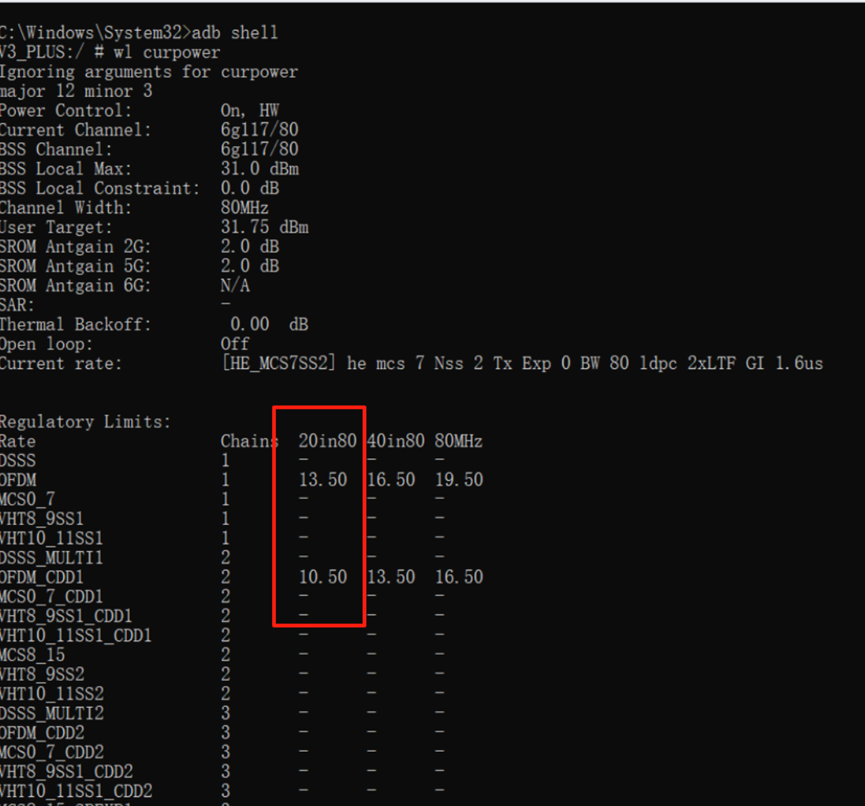This screenshot has height=806, width=865.
Task: Click the 'Current Channel' value 6g117/80
Action: pos(259,130)
